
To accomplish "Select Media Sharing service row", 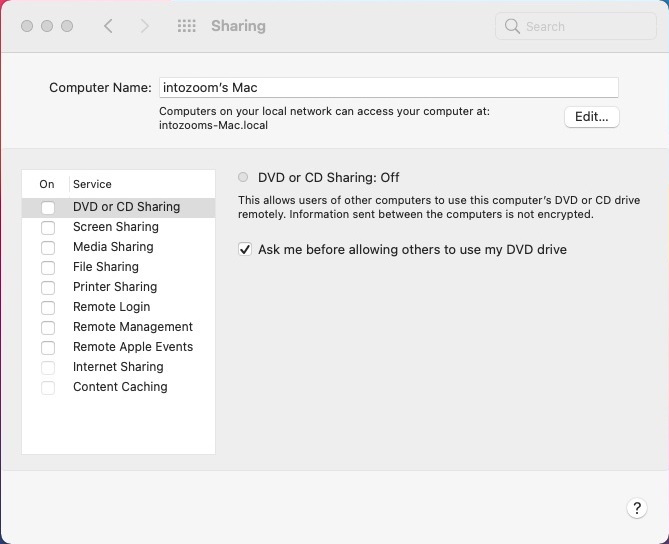I will click(118, 247).
